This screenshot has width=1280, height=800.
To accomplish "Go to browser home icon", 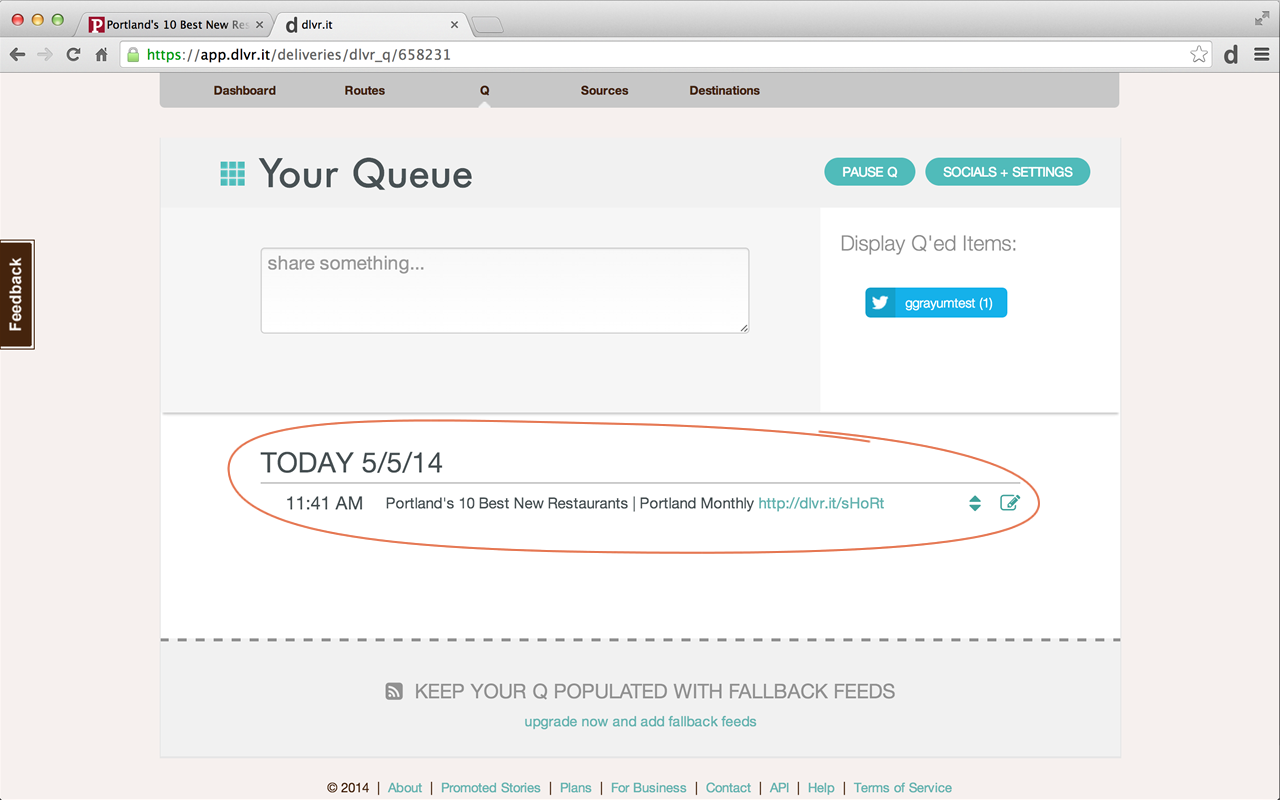I will 101,55.
